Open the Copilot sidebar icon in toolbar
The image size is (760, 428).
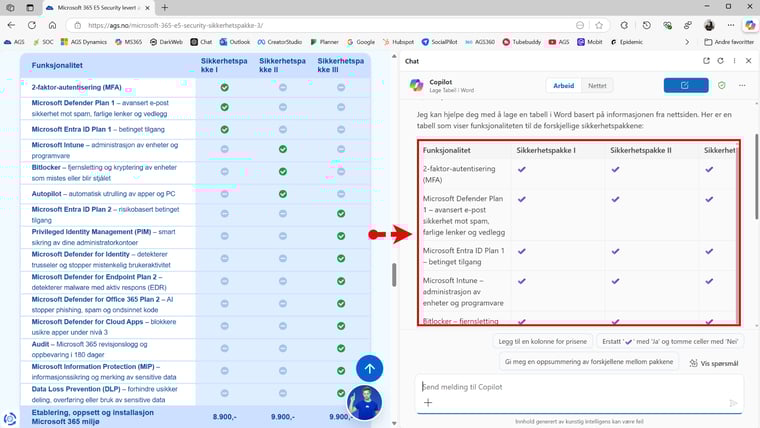point(750,25)
